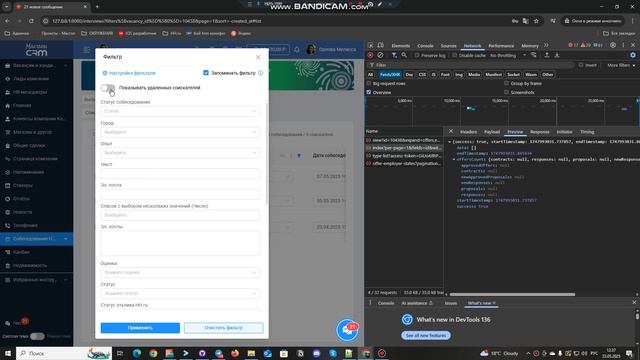The image size is (640, 360).
Task: Click the red record network log button
Action: (370, 55)
